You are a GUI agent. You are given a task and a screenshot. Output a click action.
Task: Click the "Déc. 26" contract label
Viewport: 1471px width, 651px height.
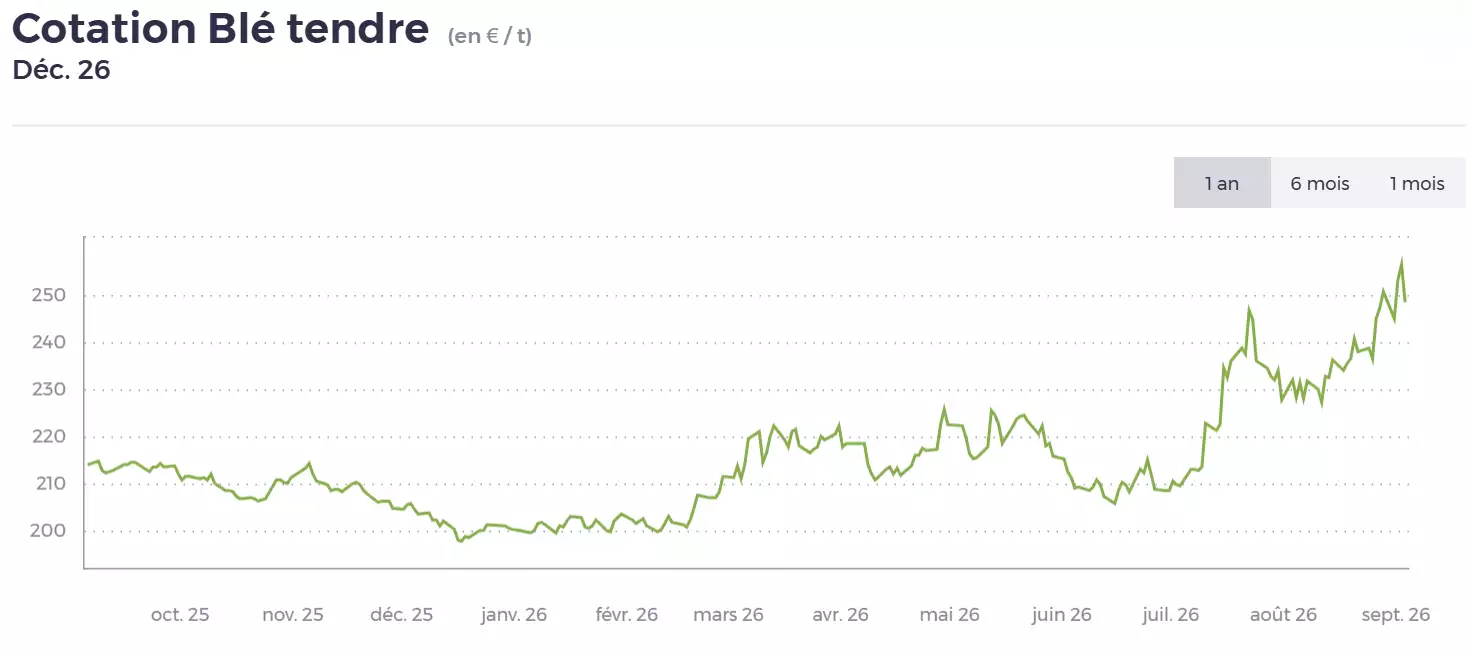click(61, 70)
